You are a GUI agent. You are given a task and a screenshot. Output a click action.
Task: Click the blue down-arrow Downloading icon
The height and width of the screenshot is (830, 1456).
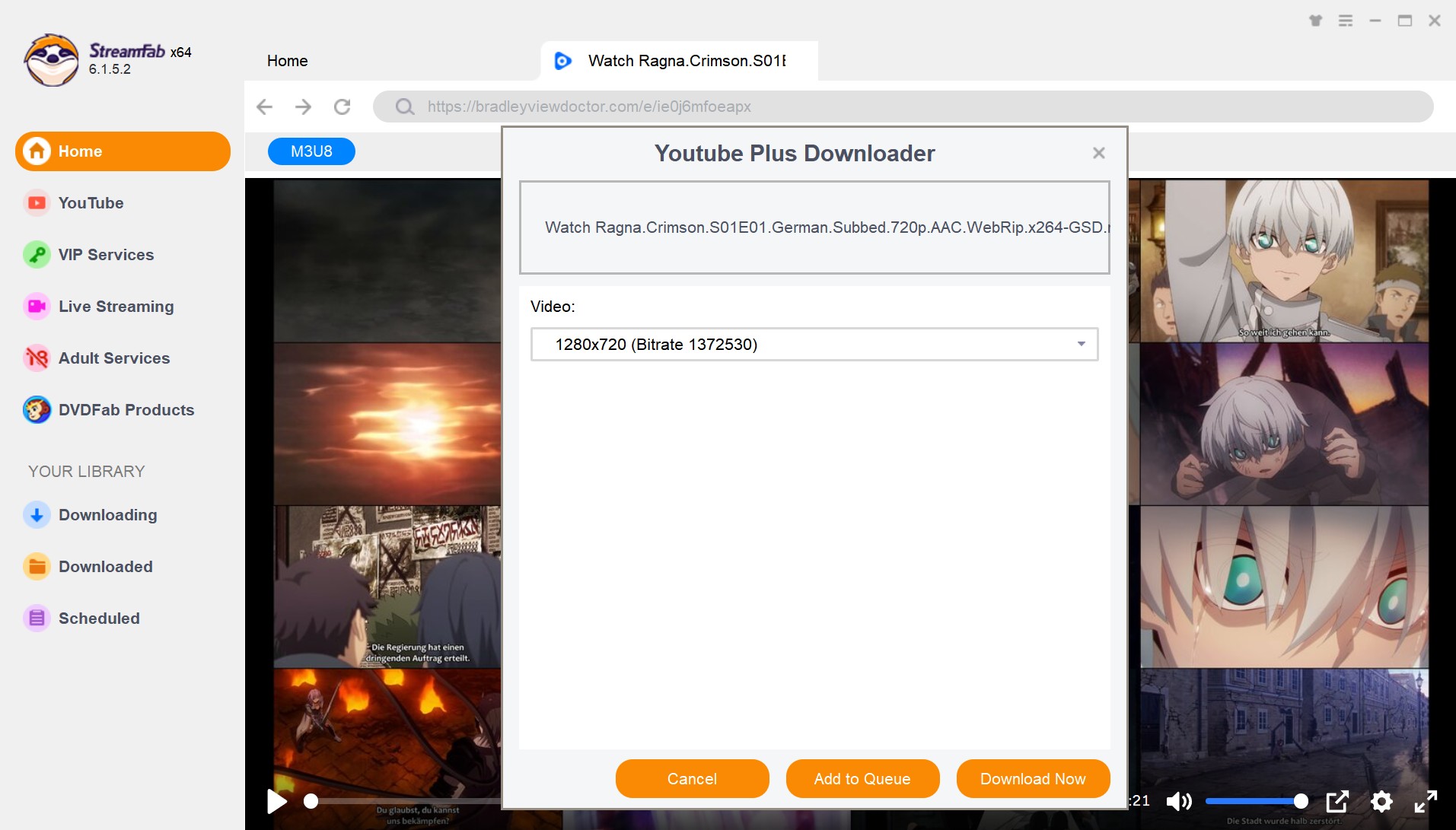coord(37,515)
